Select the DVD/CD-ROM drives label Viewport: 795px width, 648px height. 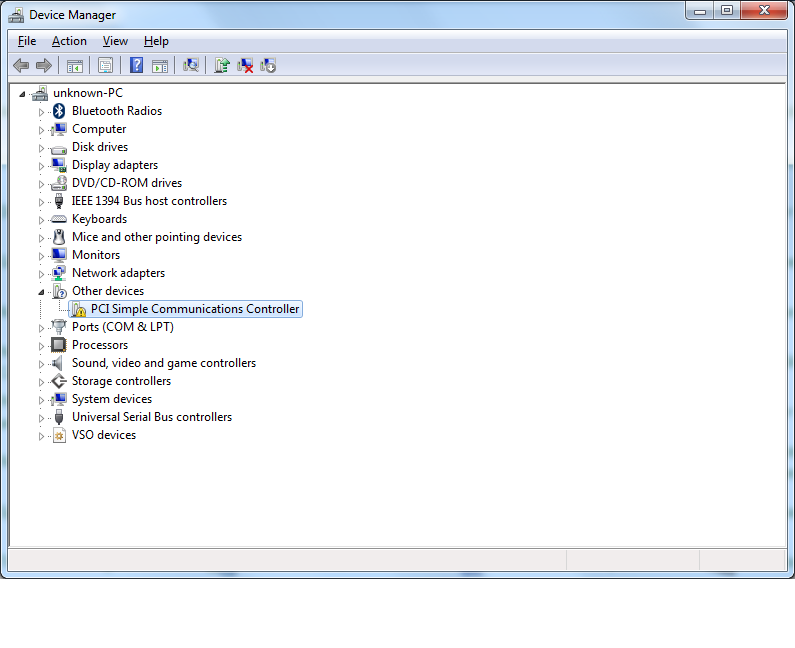pos(127,183)
